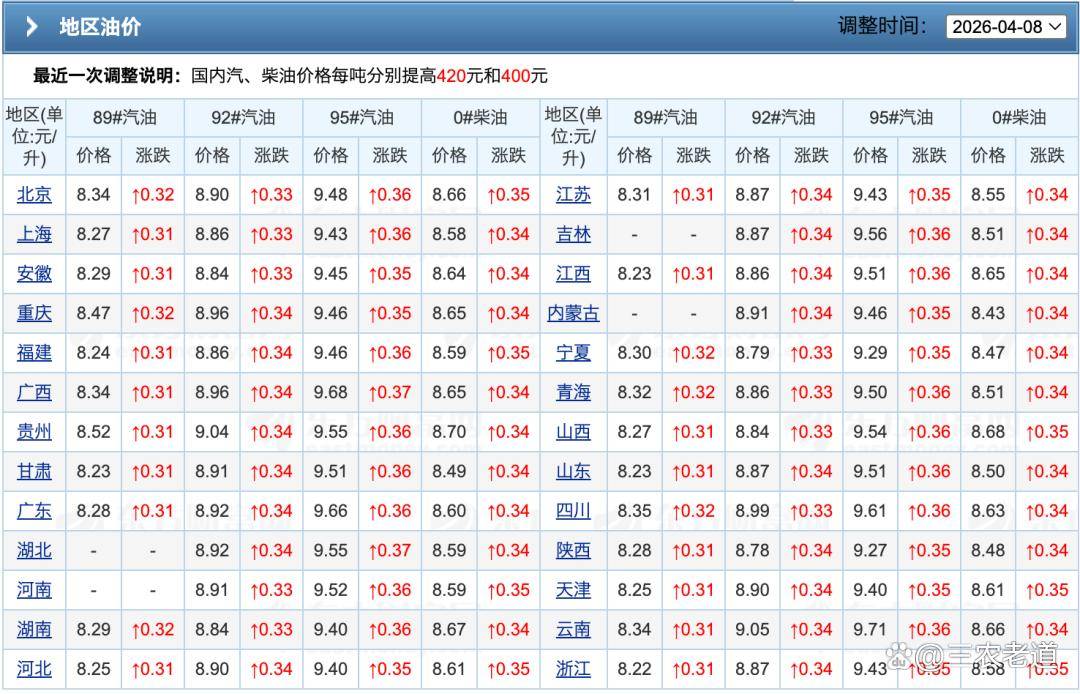Click 北京 89# price 8.34
Viewport: 1080px width, 694px height.
point(94,195)
